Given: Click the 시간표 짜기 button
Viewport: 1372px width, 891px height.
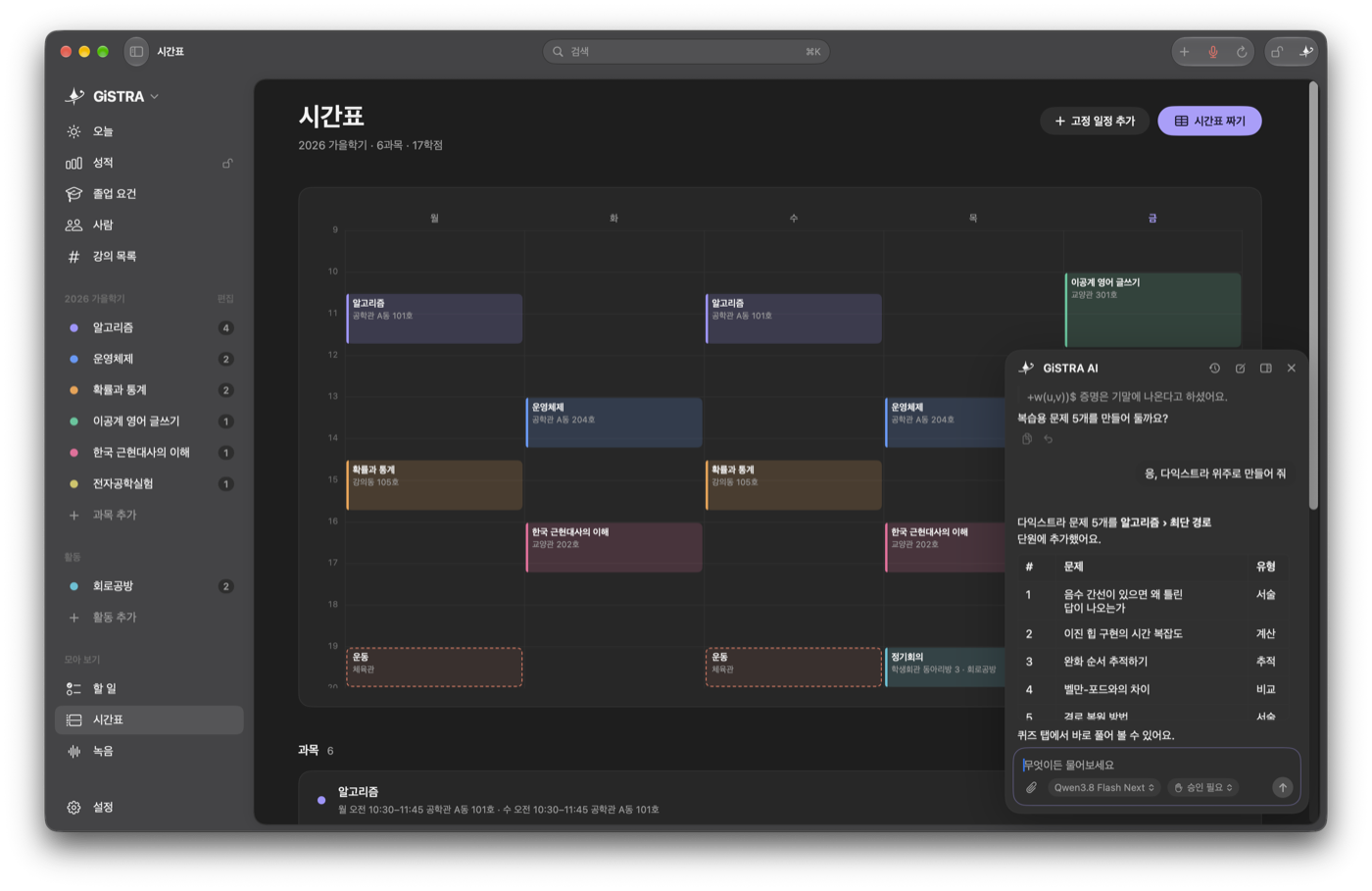Looking at the screenshot, I should click(x=1209, y=122).
